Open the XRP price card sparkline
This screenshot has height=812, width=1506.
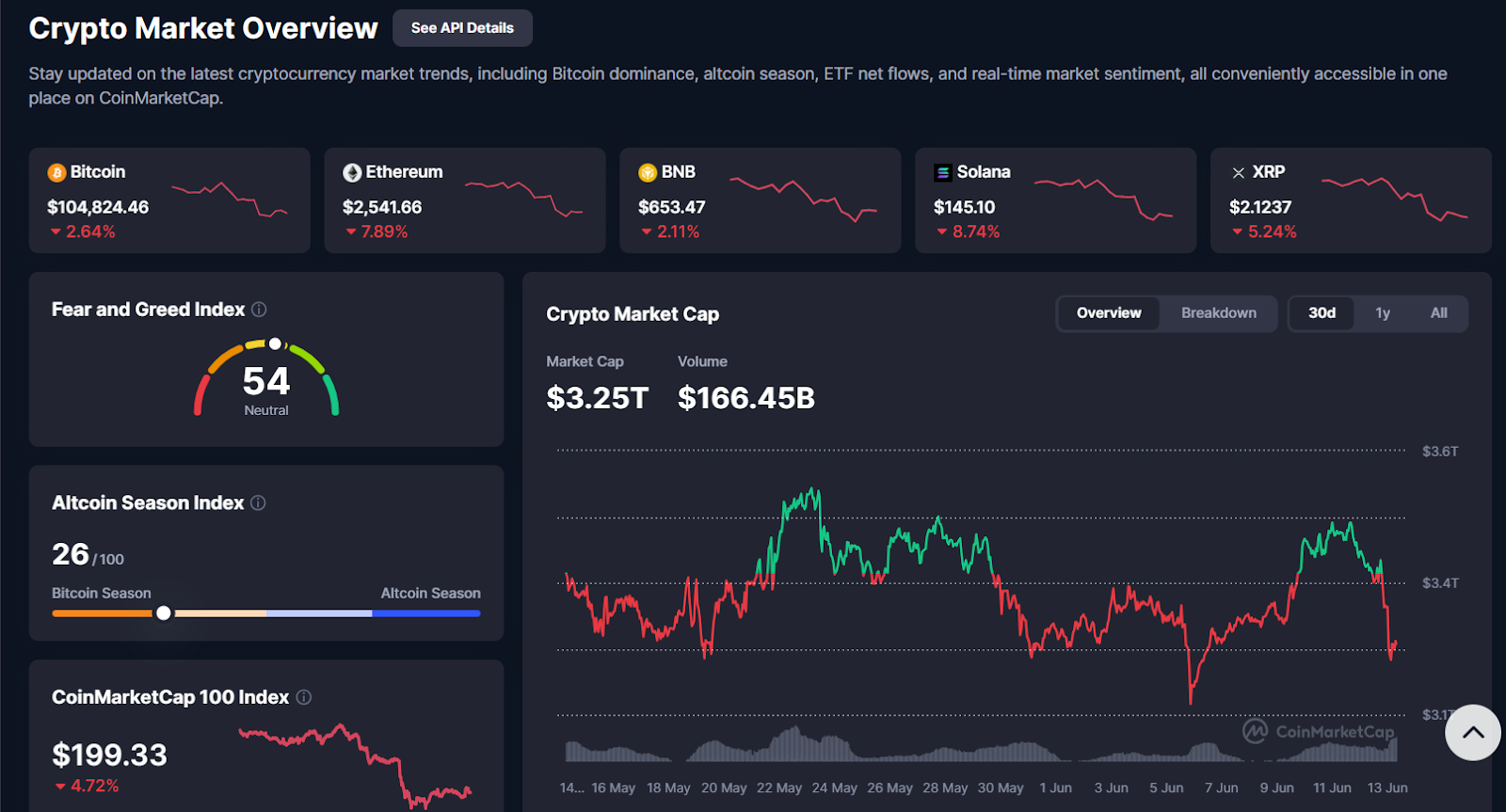(1394, 199)
